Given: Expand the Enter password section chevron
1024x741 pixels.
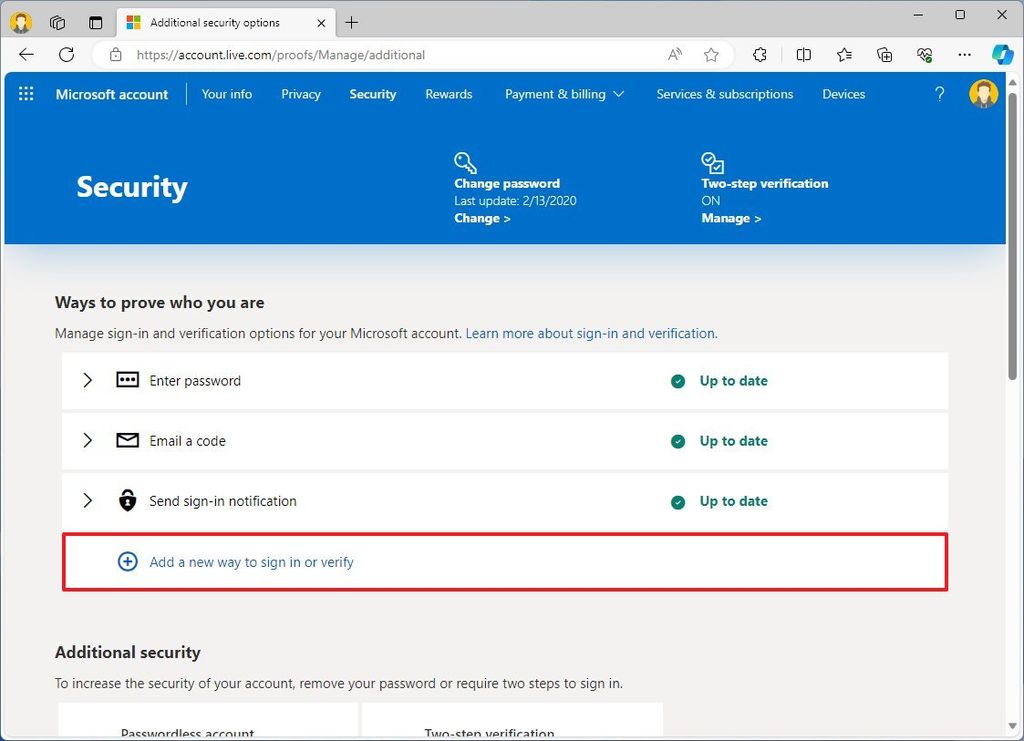Looking at the screenshot, I should [87, 380].
